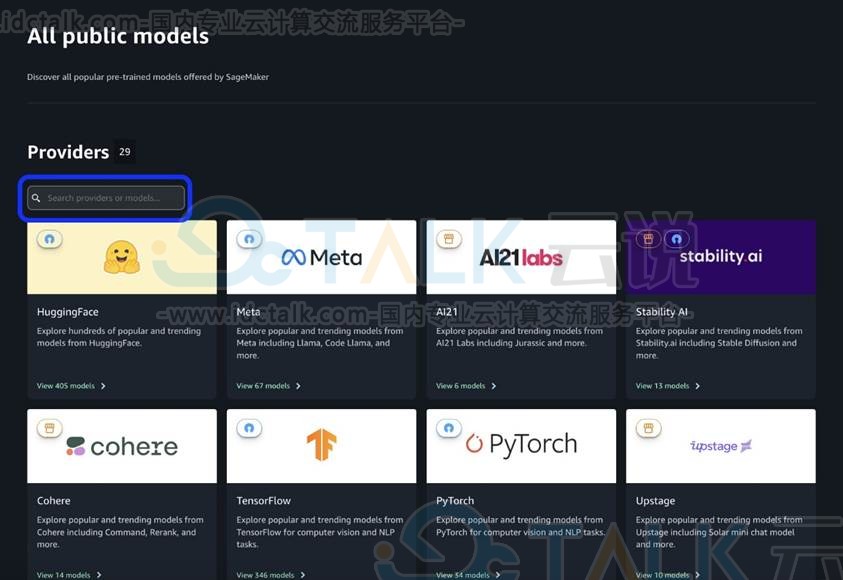
Task: Open the cohere logo thumbnail
Action: pos(122,446)
